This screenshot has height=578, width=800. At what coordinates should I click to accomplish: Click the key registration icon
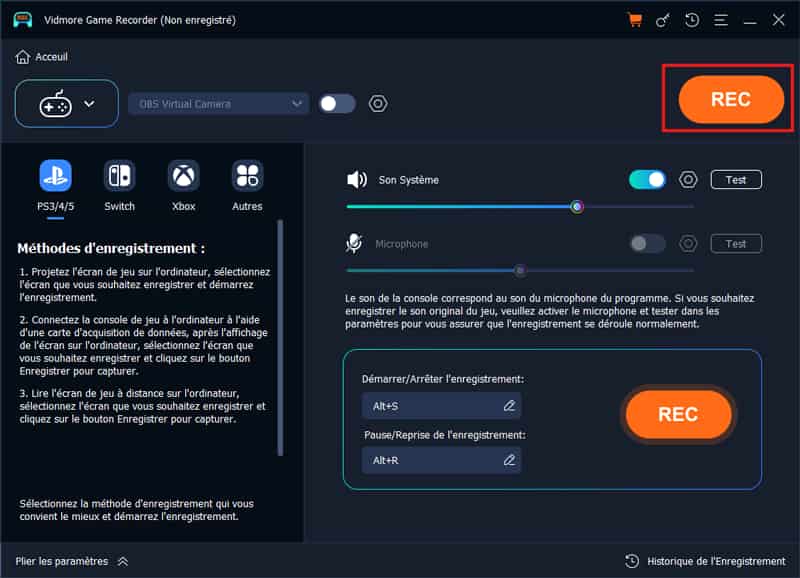(x=662, y=20)
